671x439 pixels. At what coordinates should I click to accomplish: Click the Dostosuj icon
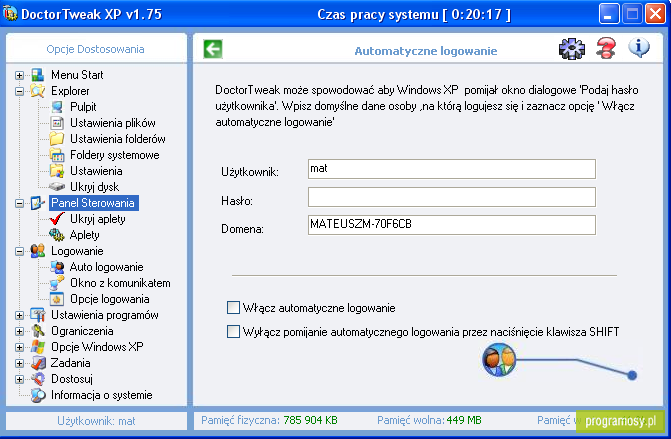tap(38, 379)
